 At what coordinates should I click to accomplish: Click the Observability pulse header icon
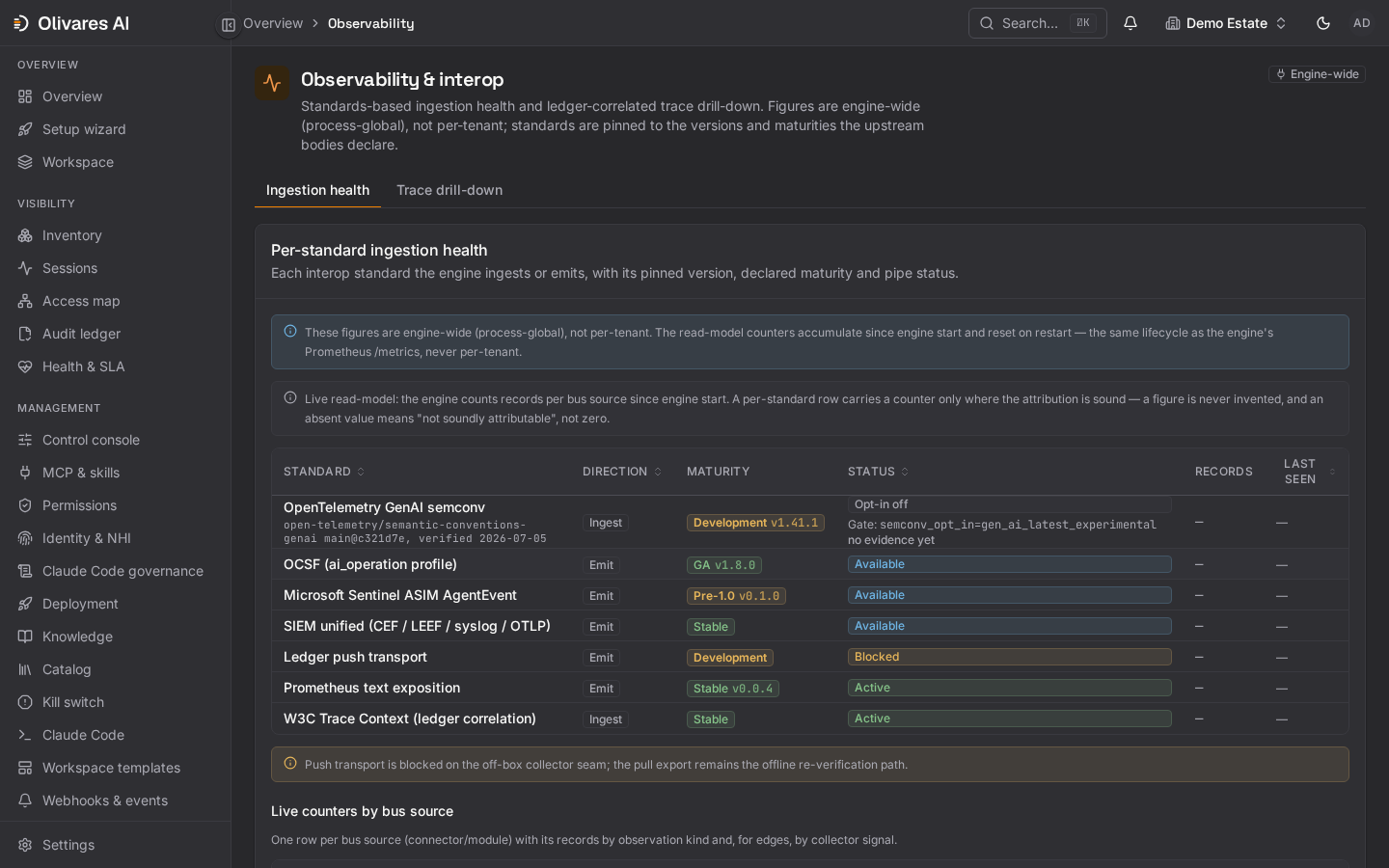[x=272, y=83]
